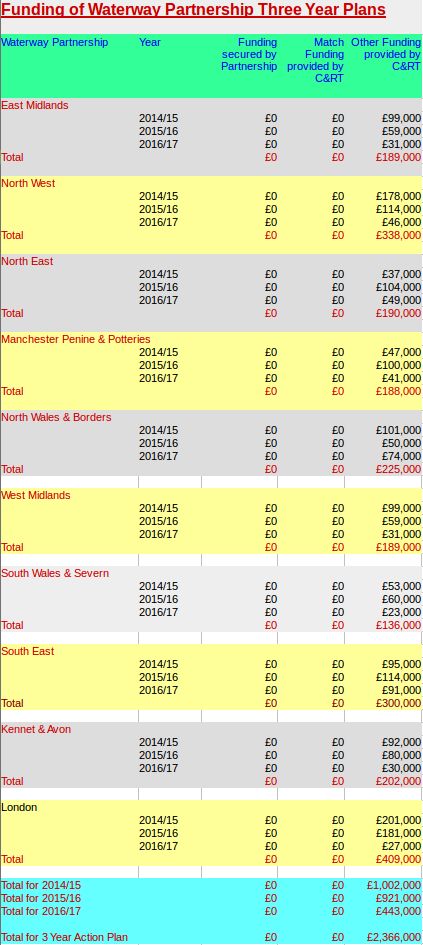The height and width of the screenshot is (945, 423).
Task: Select the East Midlands row label
Action: point(35,105)
